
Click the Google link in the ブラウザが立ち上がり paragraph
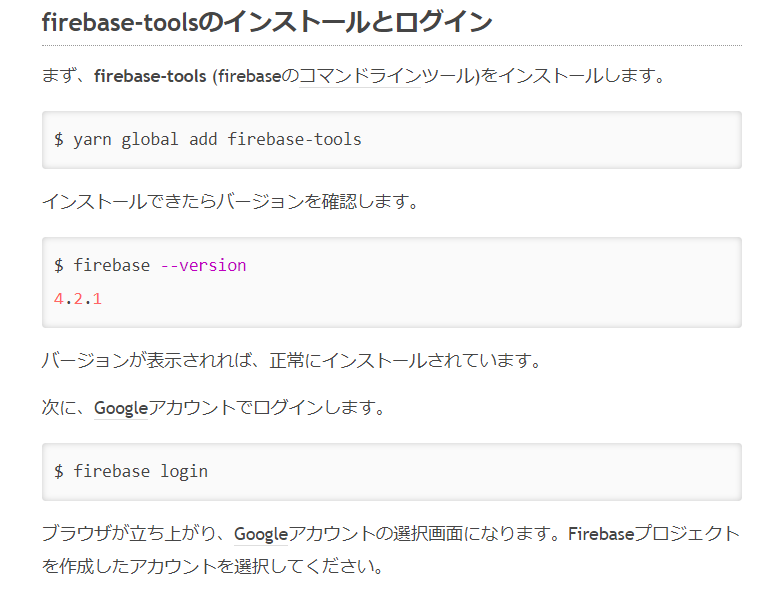[261, 534]
